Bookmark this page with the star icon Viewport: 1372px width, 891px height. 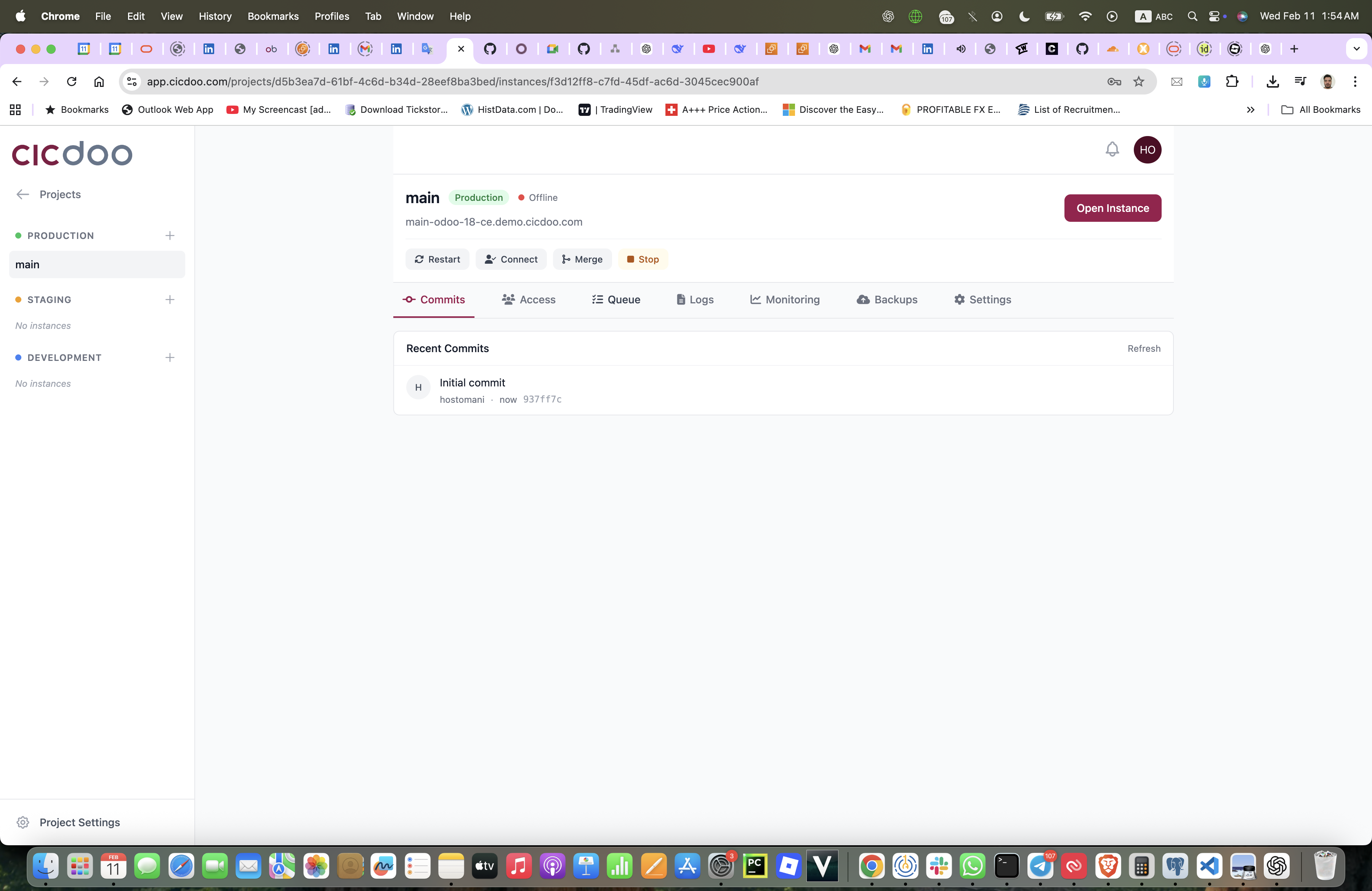[1138, 82]
